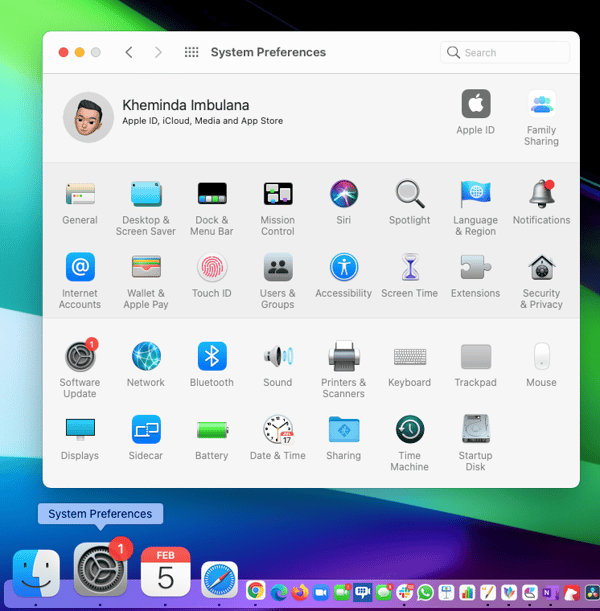Go back with the left chevron button
Image resolution: width=600 pixels, height=611 pixels.
click(129, 52)
